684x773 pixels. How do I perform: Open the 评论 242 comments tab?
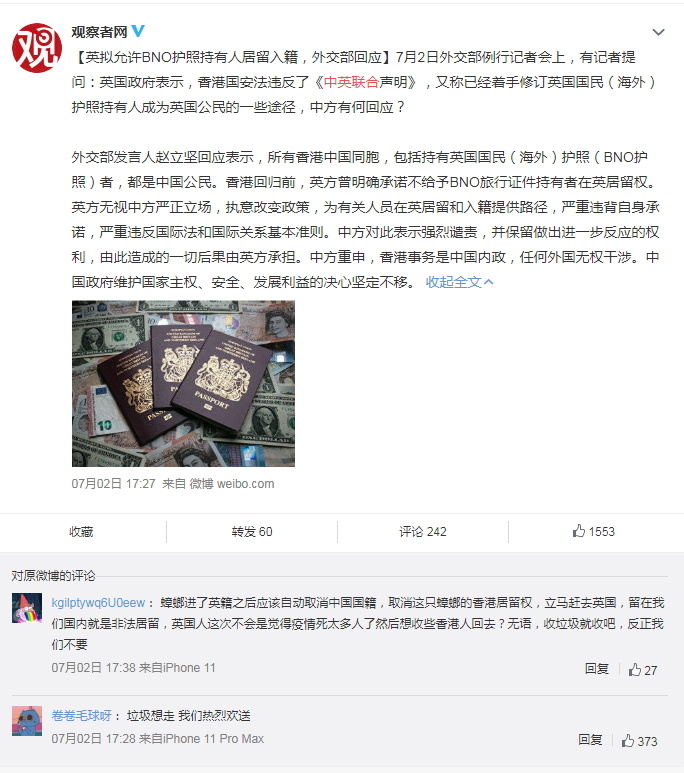click(x=423, y=531)
